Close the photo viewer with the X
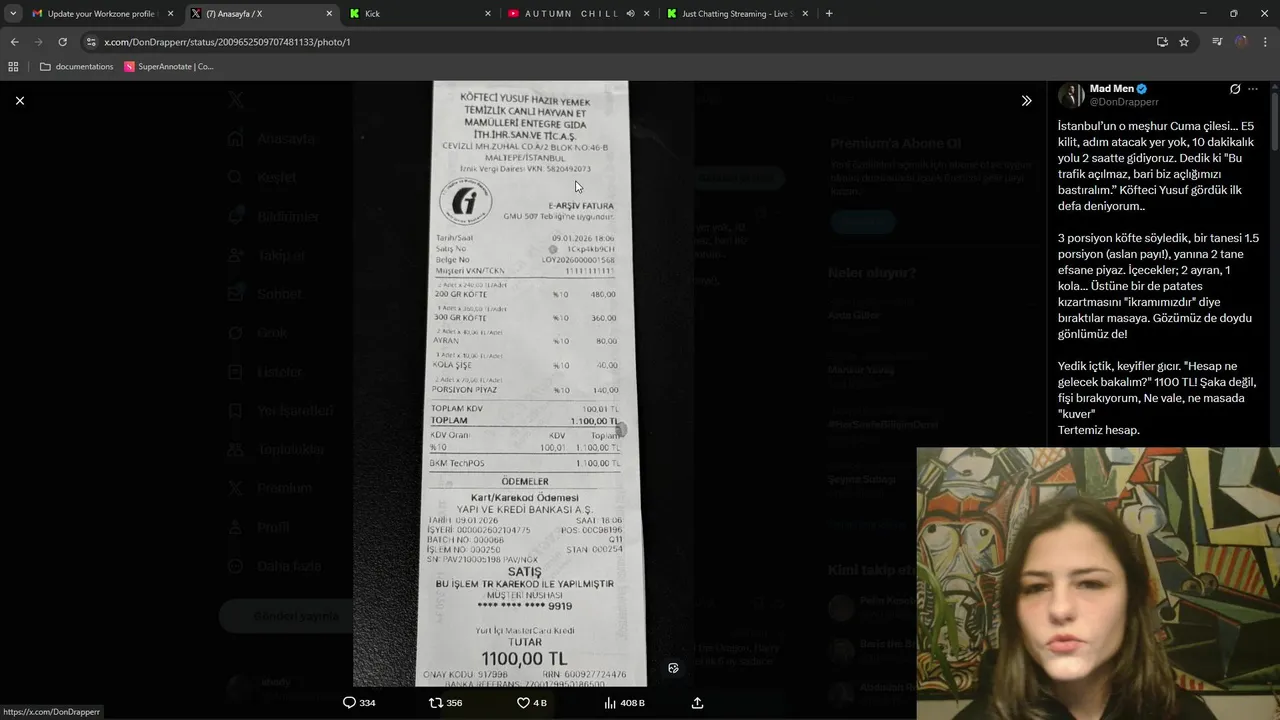Viewport: 1280px width, 720px height. pos(20,101)
